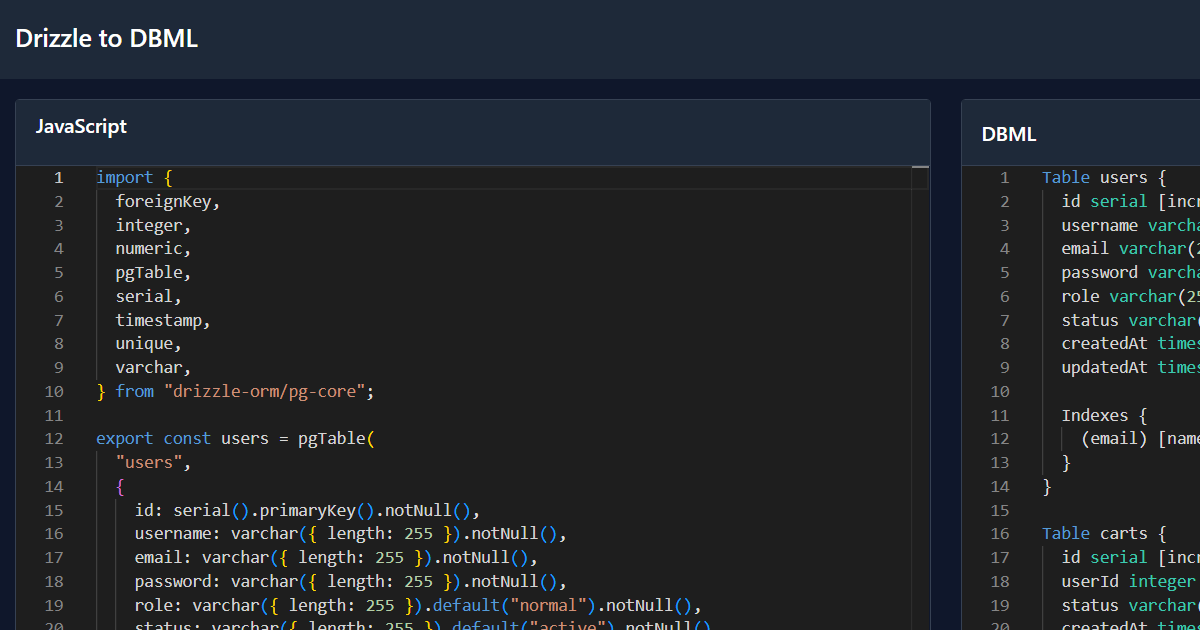Click the empty line 11 in JavaScript editor
The height and width of the screenshot is (630, 1200).
click(400, 415)
